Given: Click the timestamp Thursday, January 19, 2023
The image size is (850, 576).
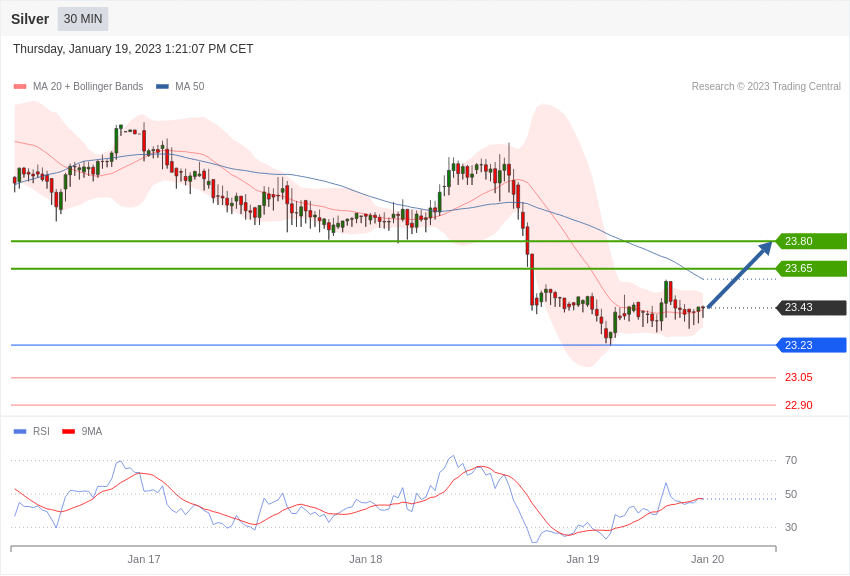Looking at the screenshot, I should [133, 49].
